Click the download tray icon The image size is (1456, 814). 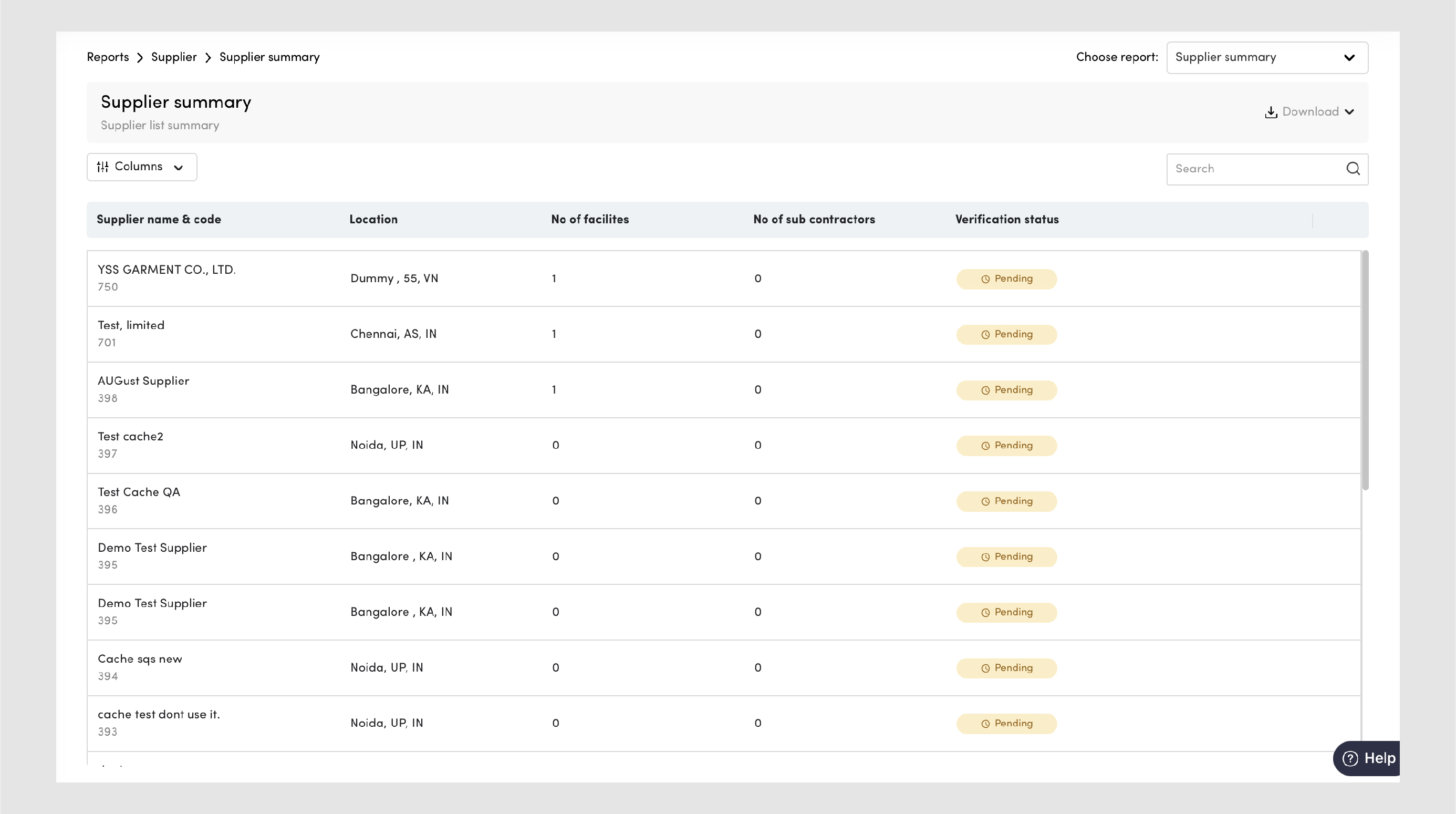click(1271, 112)
